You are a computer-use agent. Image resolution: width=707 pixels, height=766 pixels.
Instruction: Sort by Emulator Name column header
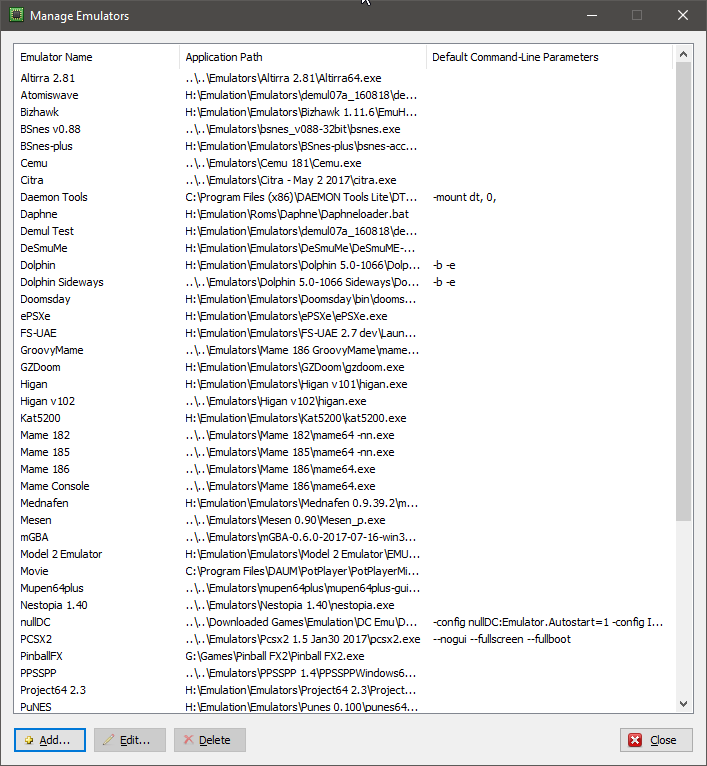[x=97, y=57]
